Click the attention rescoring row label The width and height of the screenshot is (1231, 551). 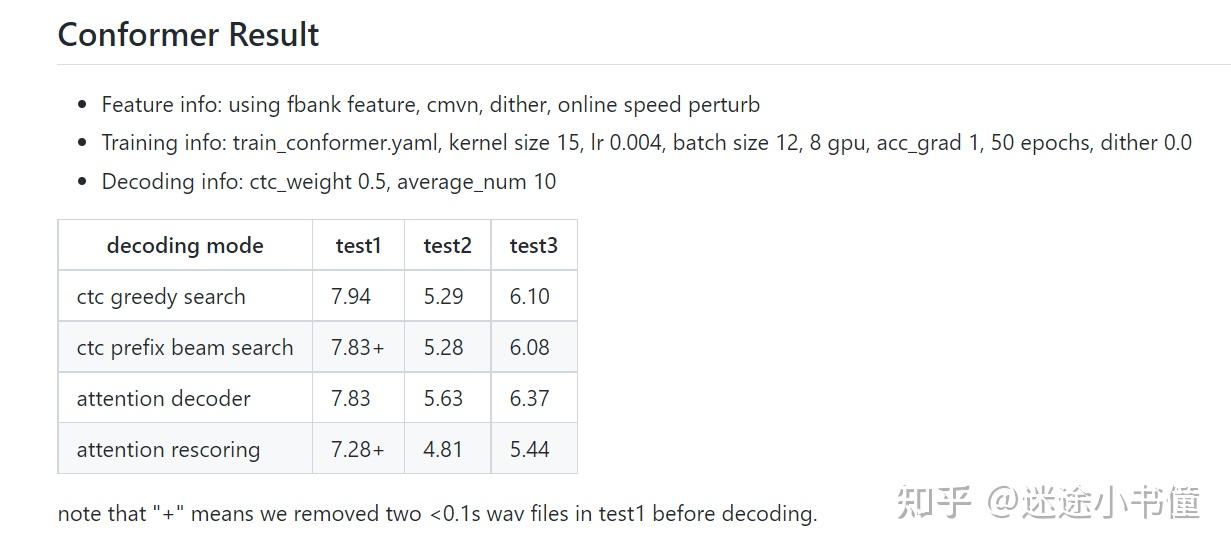(x=168, y=450)
